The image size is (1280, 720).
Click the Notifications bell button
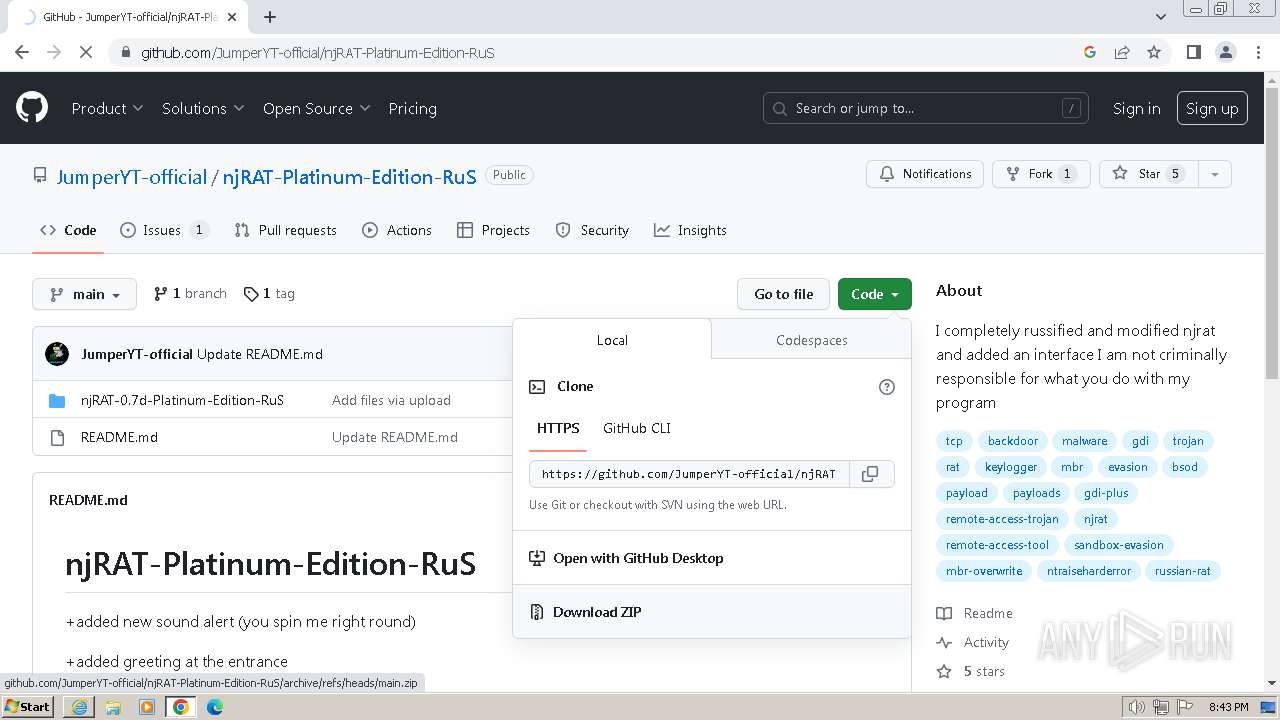tap(925, 174)
